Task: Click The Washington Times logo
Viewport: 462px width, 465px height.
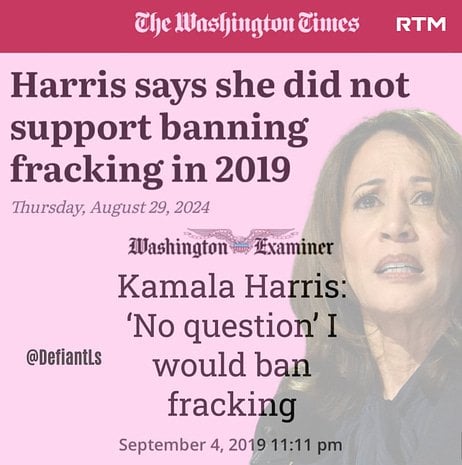Action: tap(247, 24)
